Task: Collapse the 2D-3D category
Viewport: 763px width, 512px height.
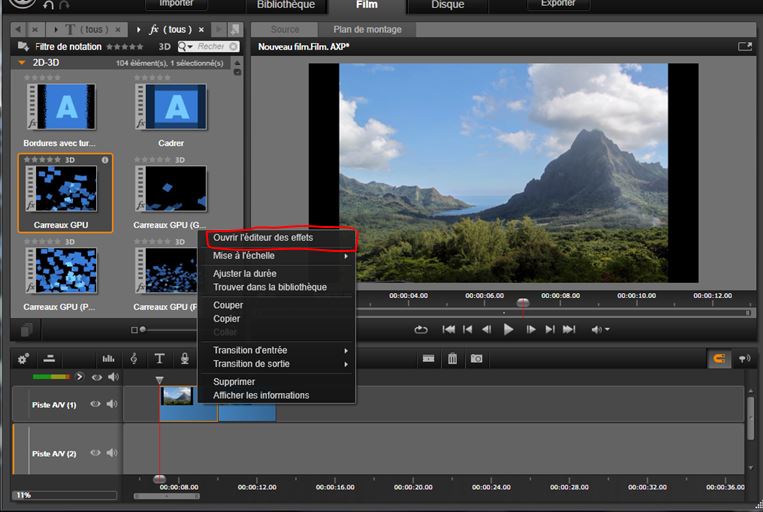Action: click(x=23, y=62)
